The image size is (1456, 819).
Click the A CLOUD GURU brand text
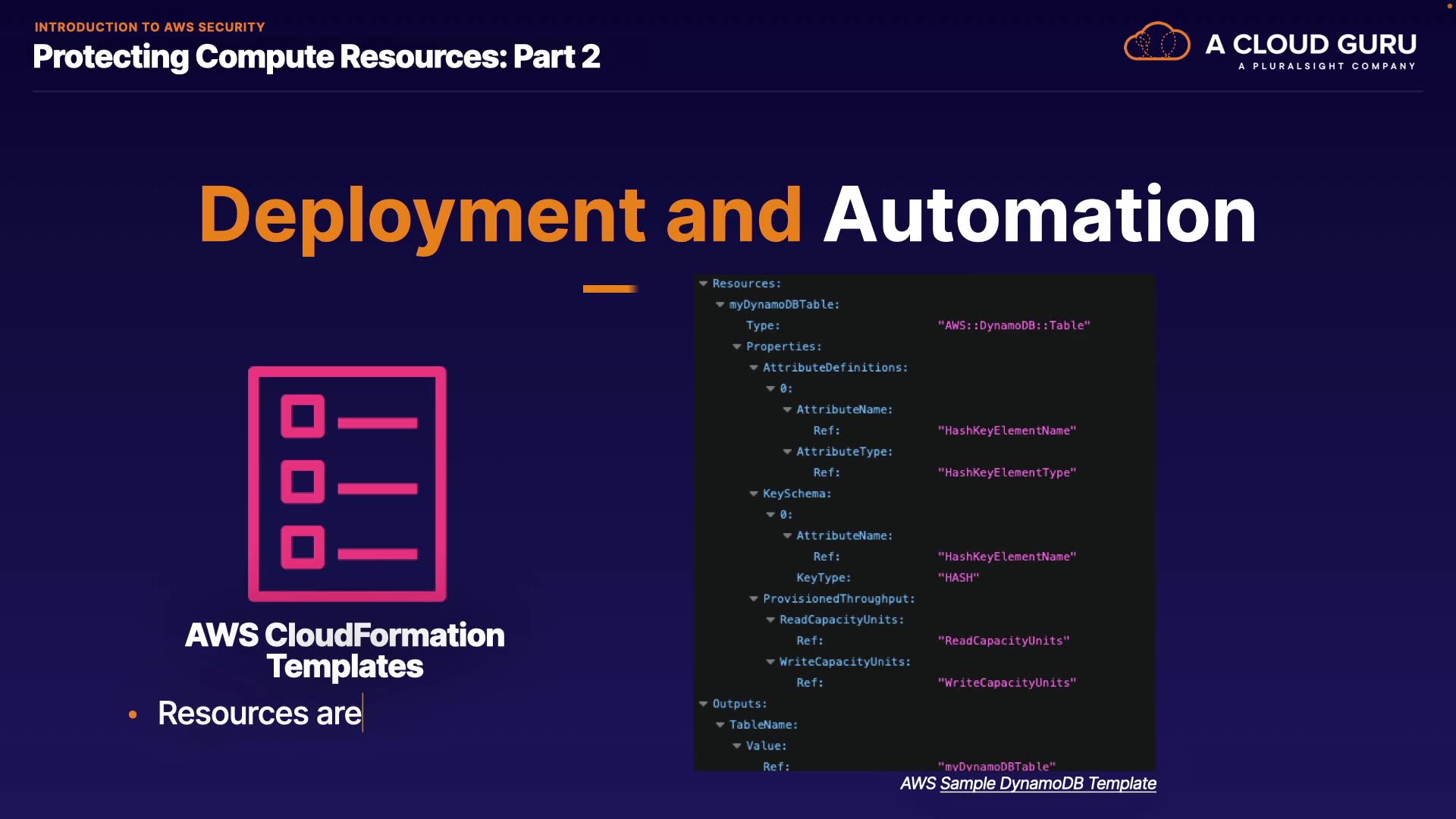1310,44
